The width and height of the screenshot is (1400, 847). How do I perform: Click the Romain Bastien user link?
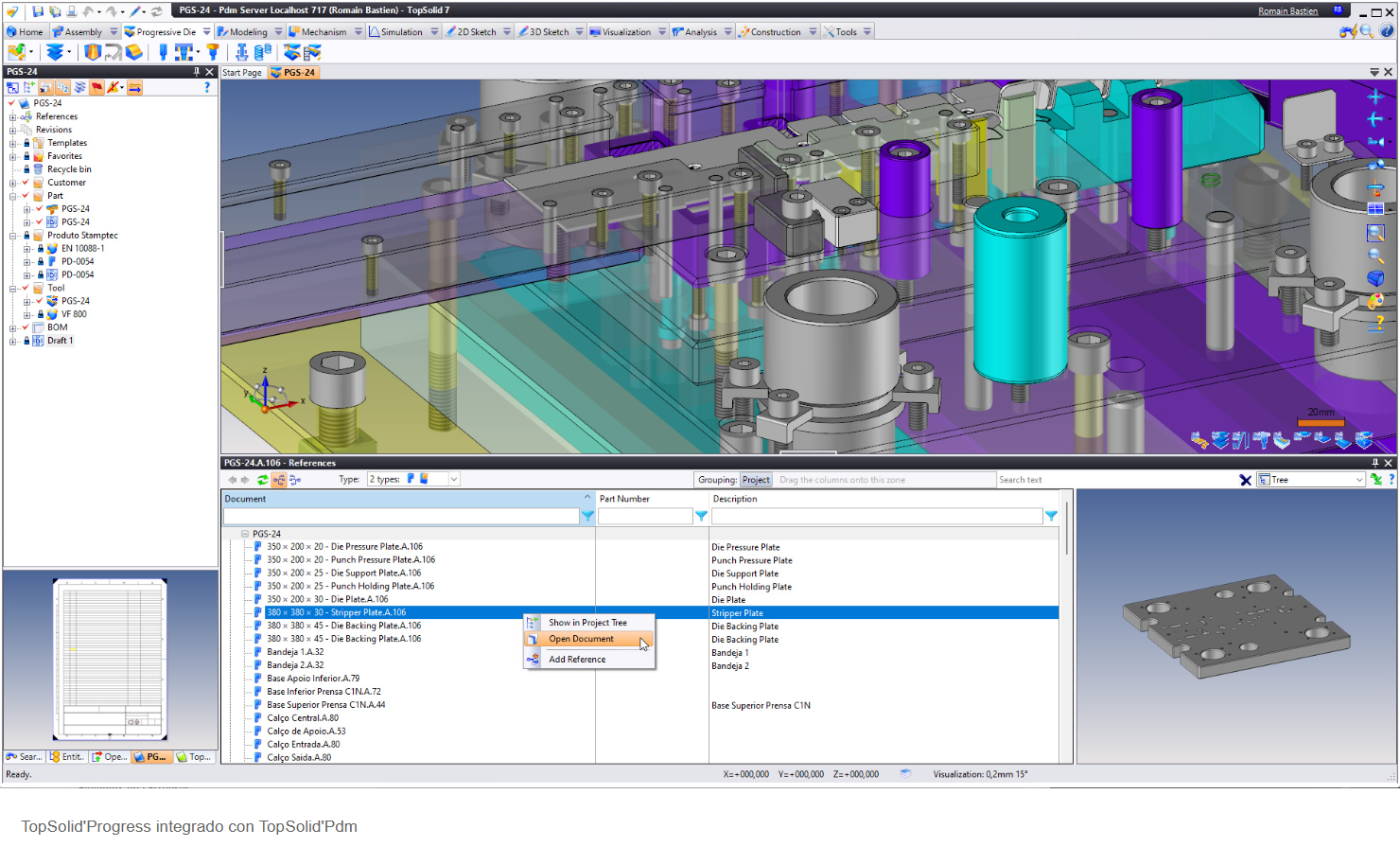coord(1287,11)
